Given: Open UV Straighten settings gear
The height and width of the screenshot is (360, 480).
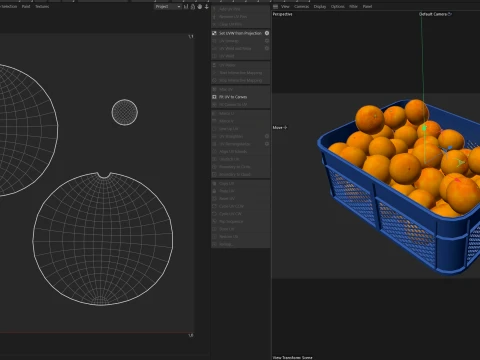Looking at the screenshot, I should [267, 136].
